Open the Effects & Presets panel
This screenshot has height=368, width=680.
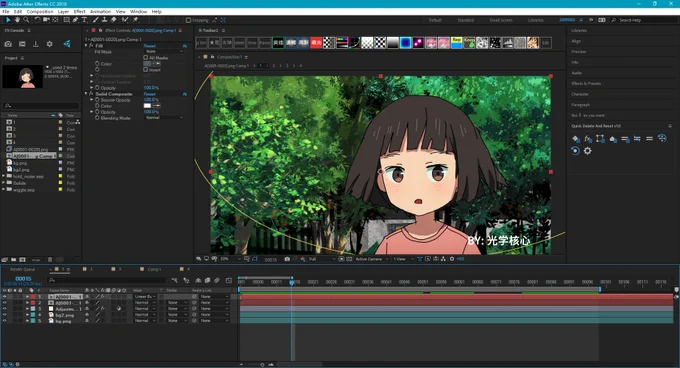coord(586,83)
